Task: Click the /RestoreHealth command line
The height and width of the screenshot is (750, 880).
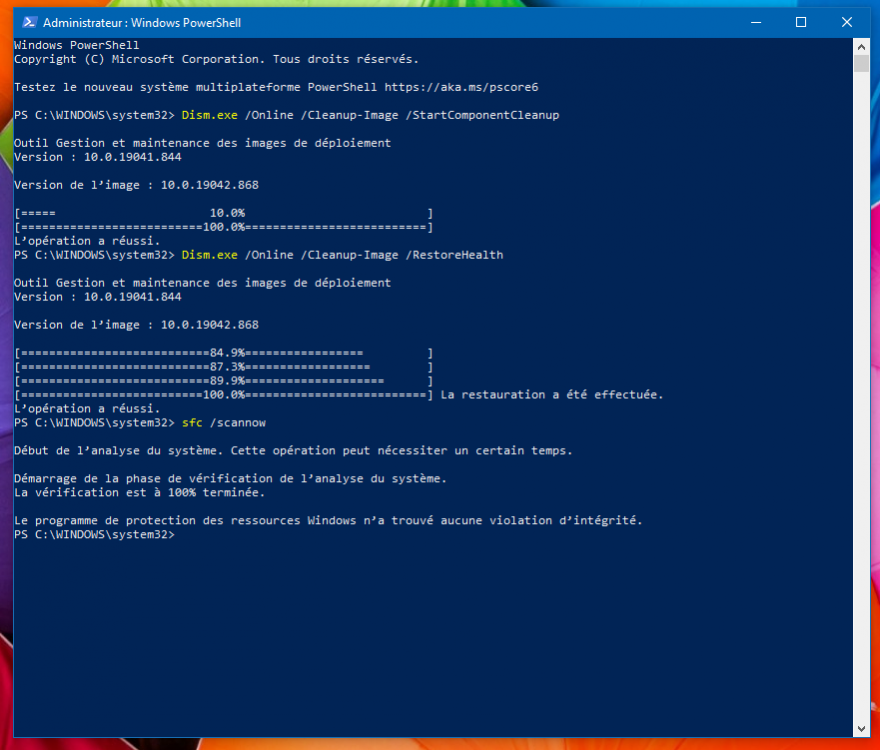Action: pos(259,255)
